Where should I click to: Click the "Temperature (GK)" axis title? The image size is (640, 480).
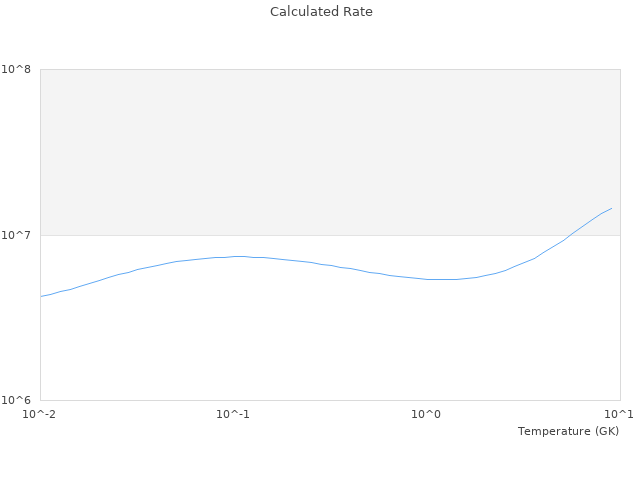coord(568,431)
